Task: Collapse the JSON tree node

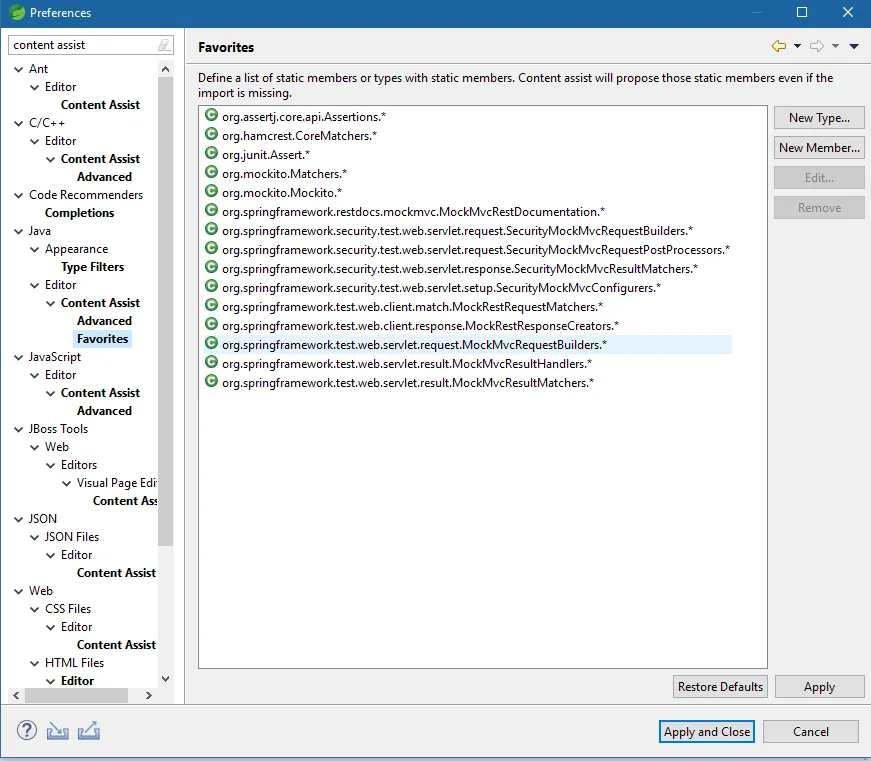Action: tap(18, 519)
